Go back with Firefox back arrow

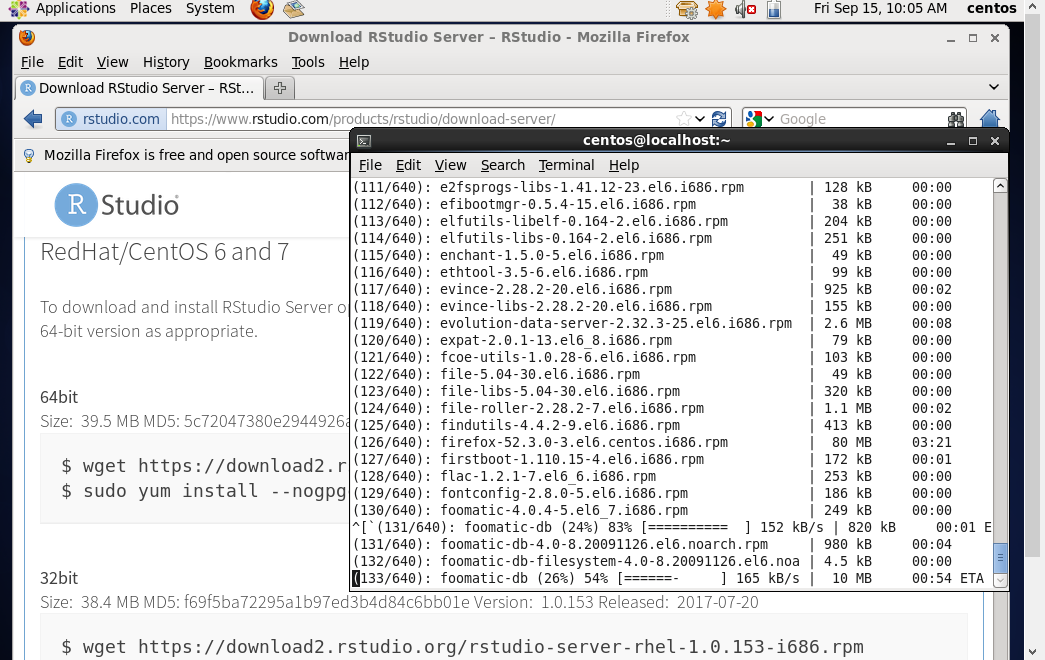pos(33,119)
